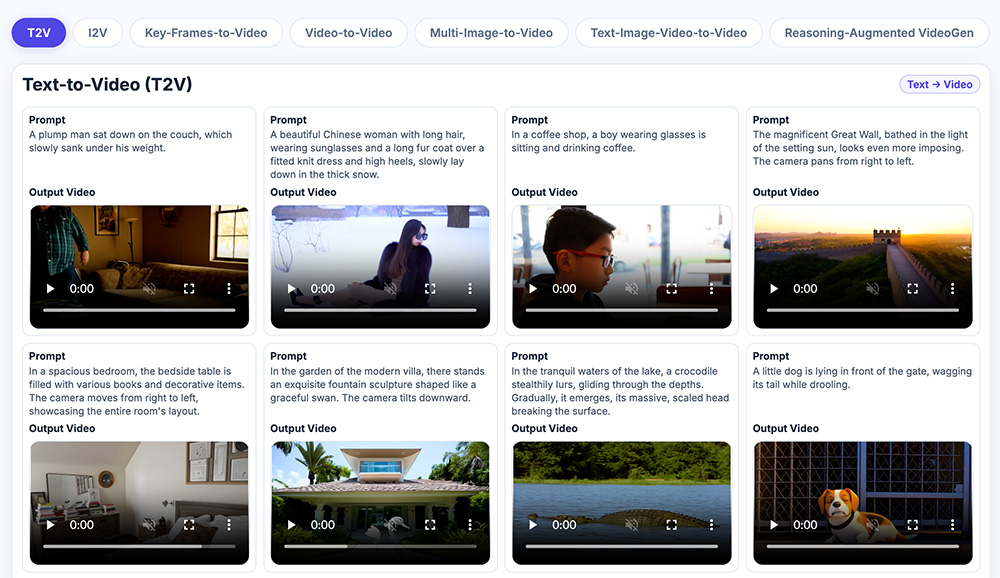
Task: Toggle mute on the Great Wall video
Action: click(872, 289)
